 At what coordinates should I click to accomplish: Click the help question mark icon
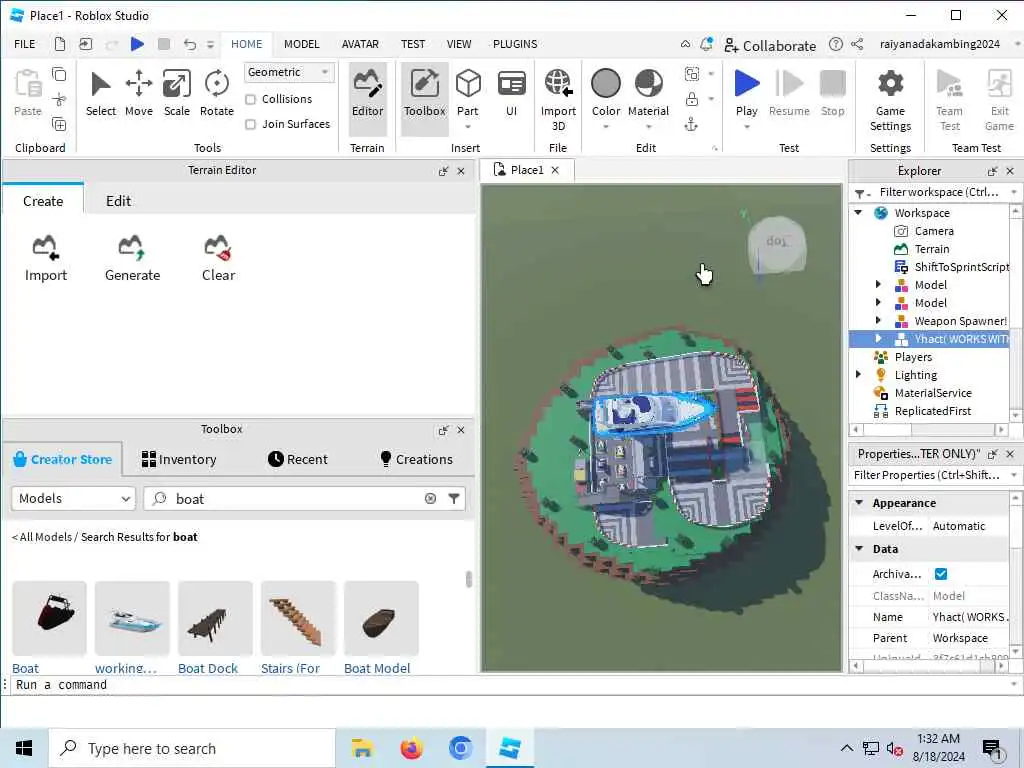[835, 44]
